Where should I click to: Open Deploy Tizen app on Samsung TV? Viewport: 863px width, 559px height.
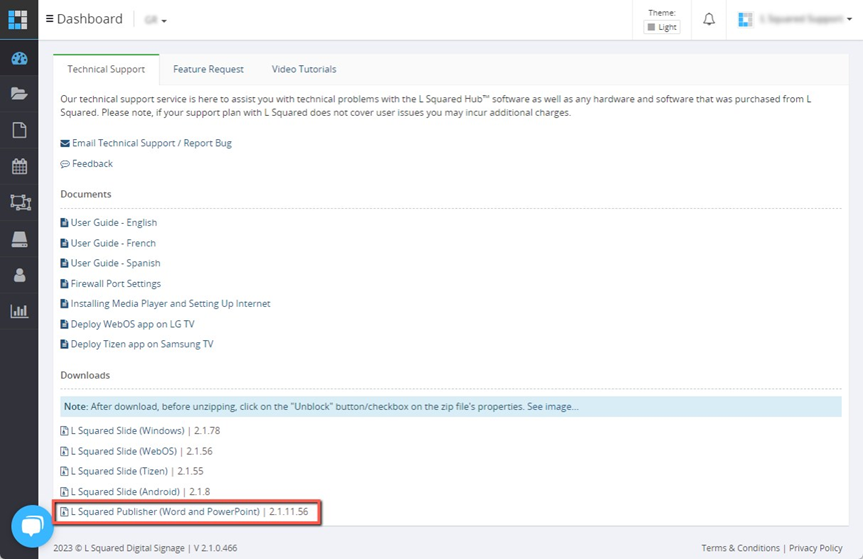click(142, 344)
